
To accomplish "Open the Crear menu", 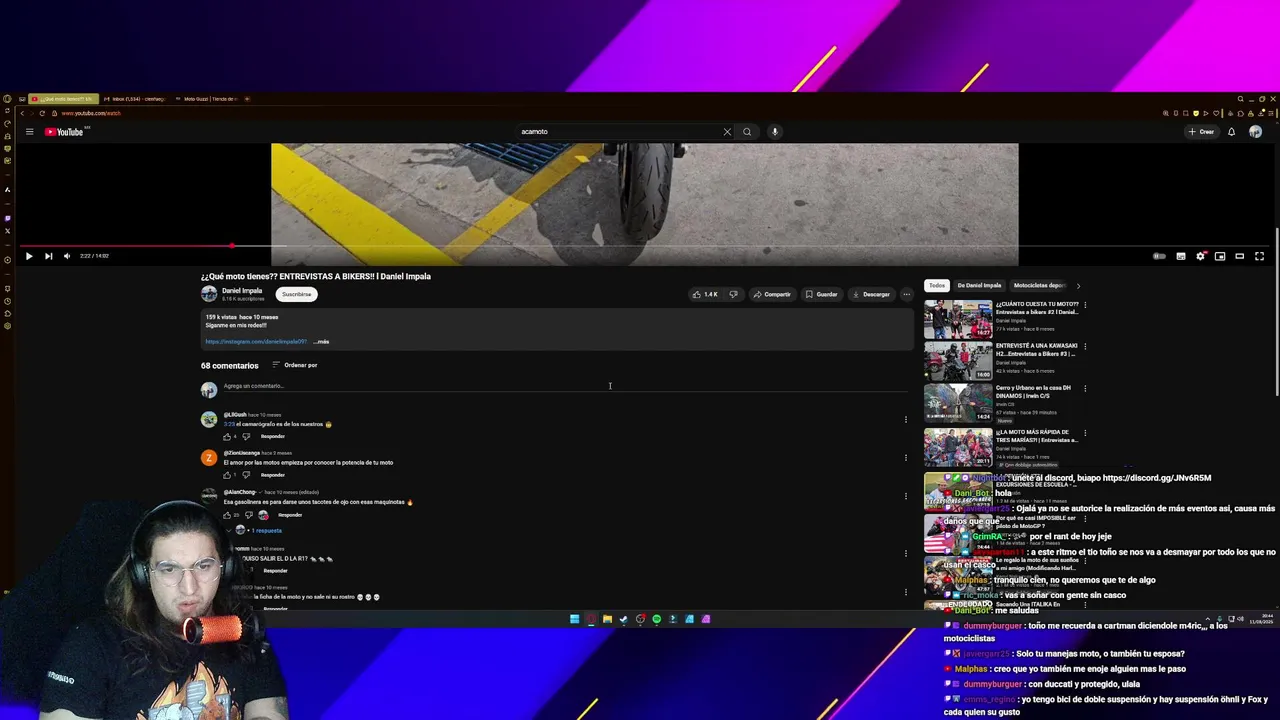I will [x=1201, y=132].
